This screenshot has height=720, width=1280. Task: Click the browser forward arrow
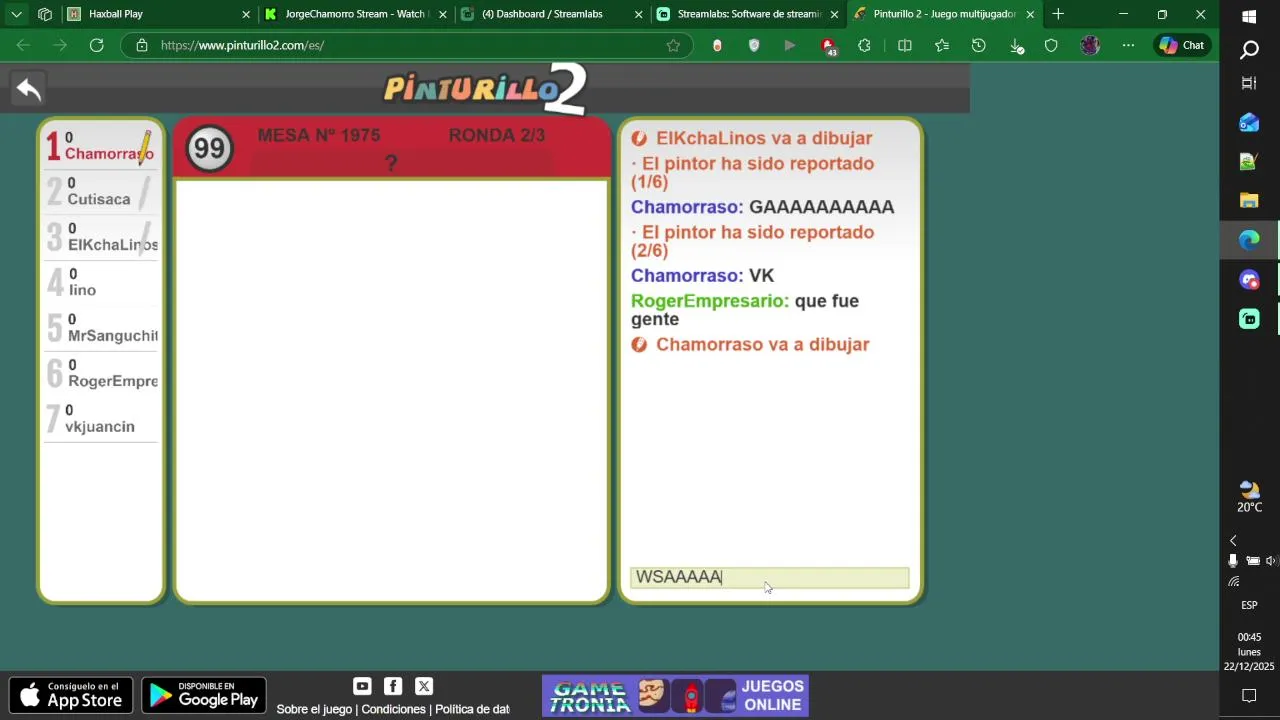[x=60, y=45]
